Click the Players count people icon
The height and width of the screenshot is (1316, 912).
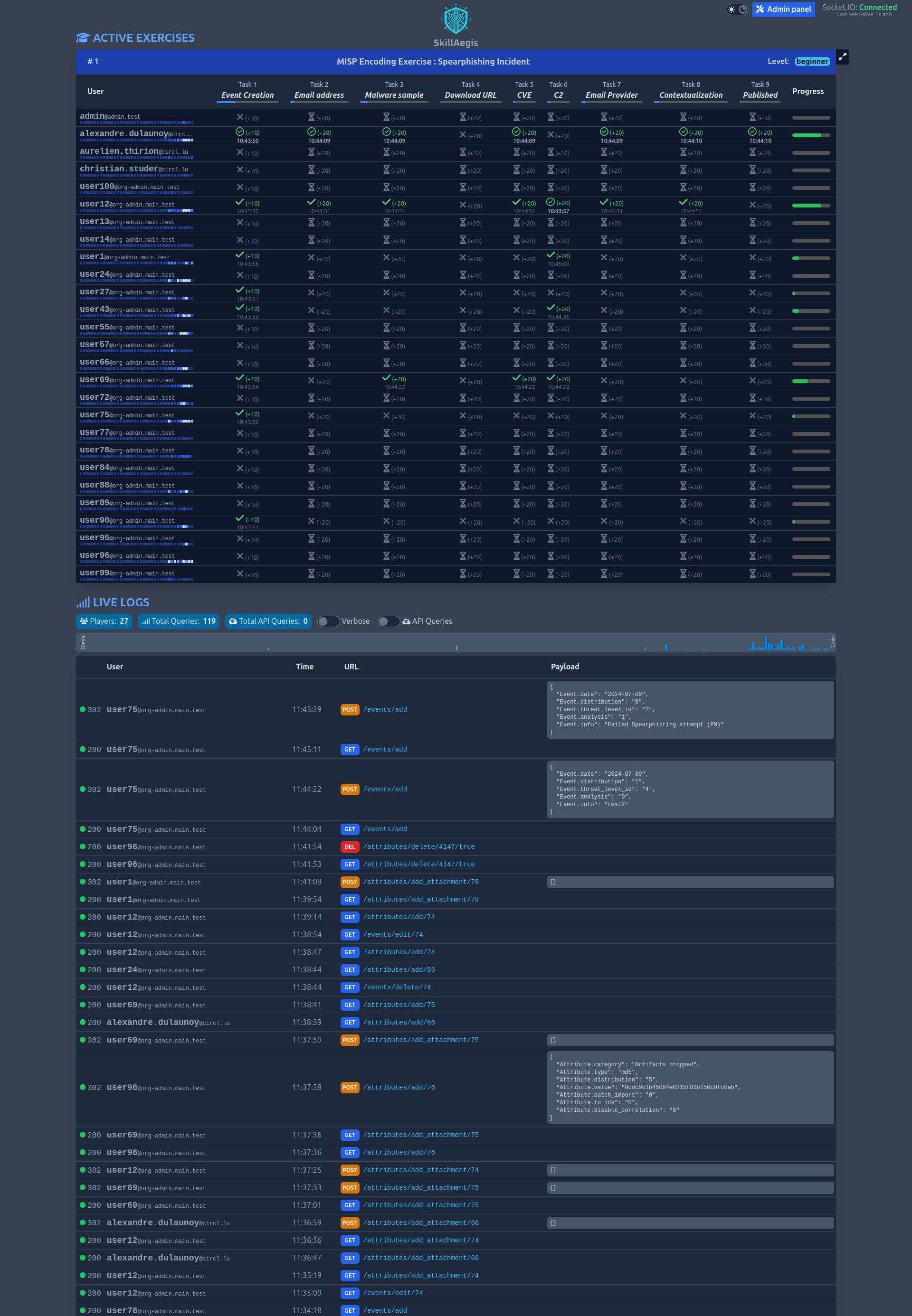[84, 621]
